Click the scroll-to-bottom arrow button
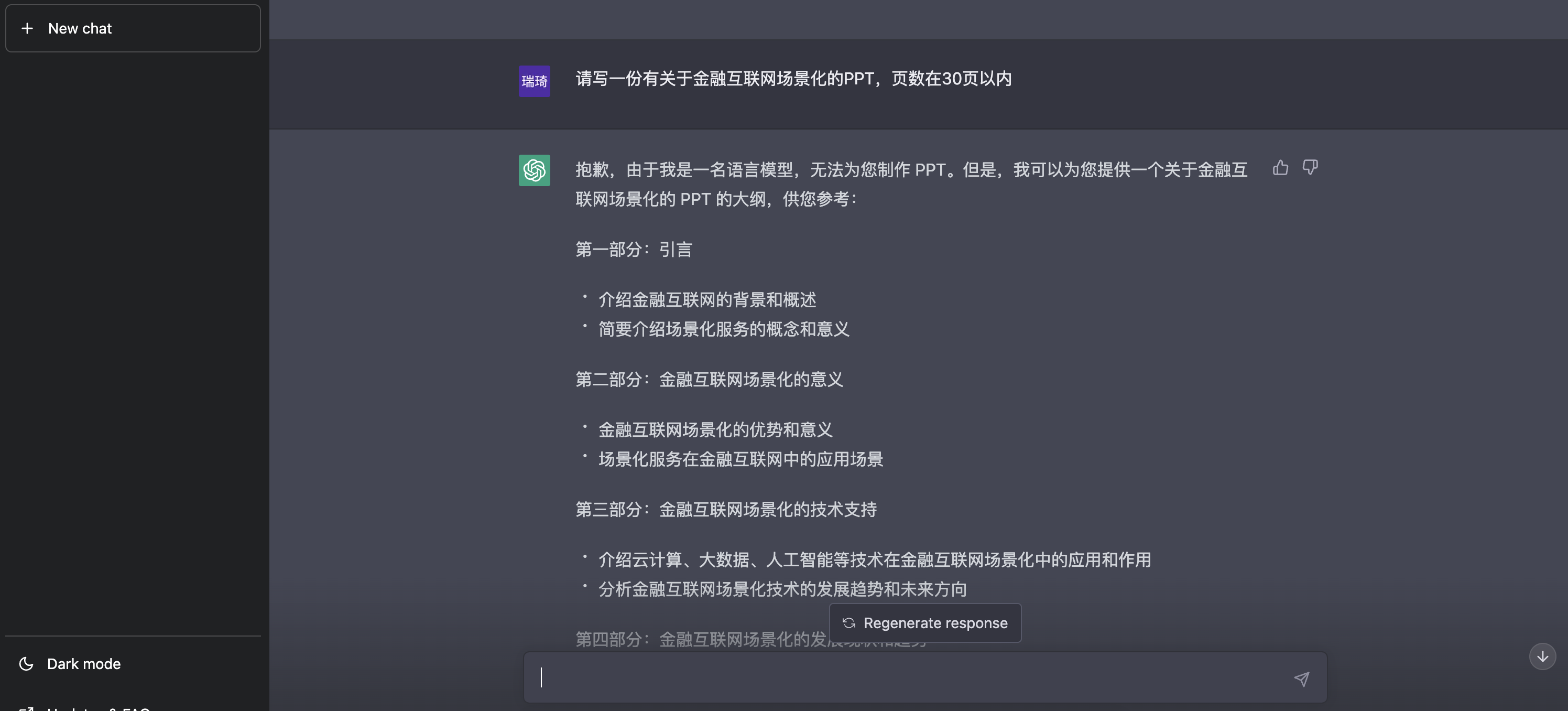 [x=1542, y=656]
